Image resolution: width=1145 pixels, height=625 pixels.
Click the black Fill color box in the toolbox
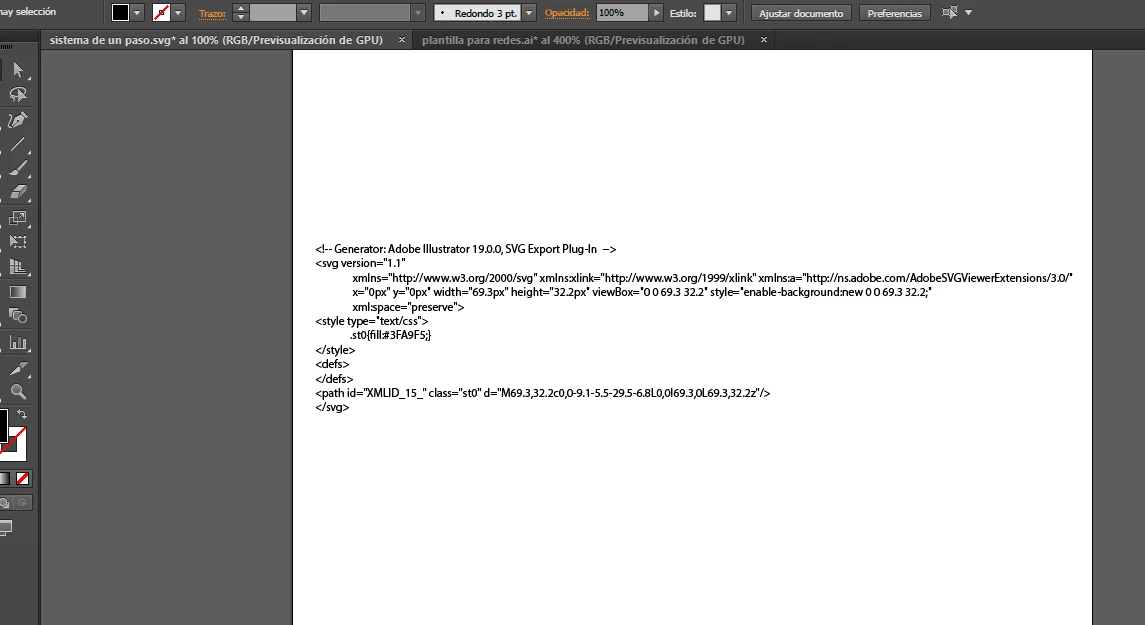3,425
